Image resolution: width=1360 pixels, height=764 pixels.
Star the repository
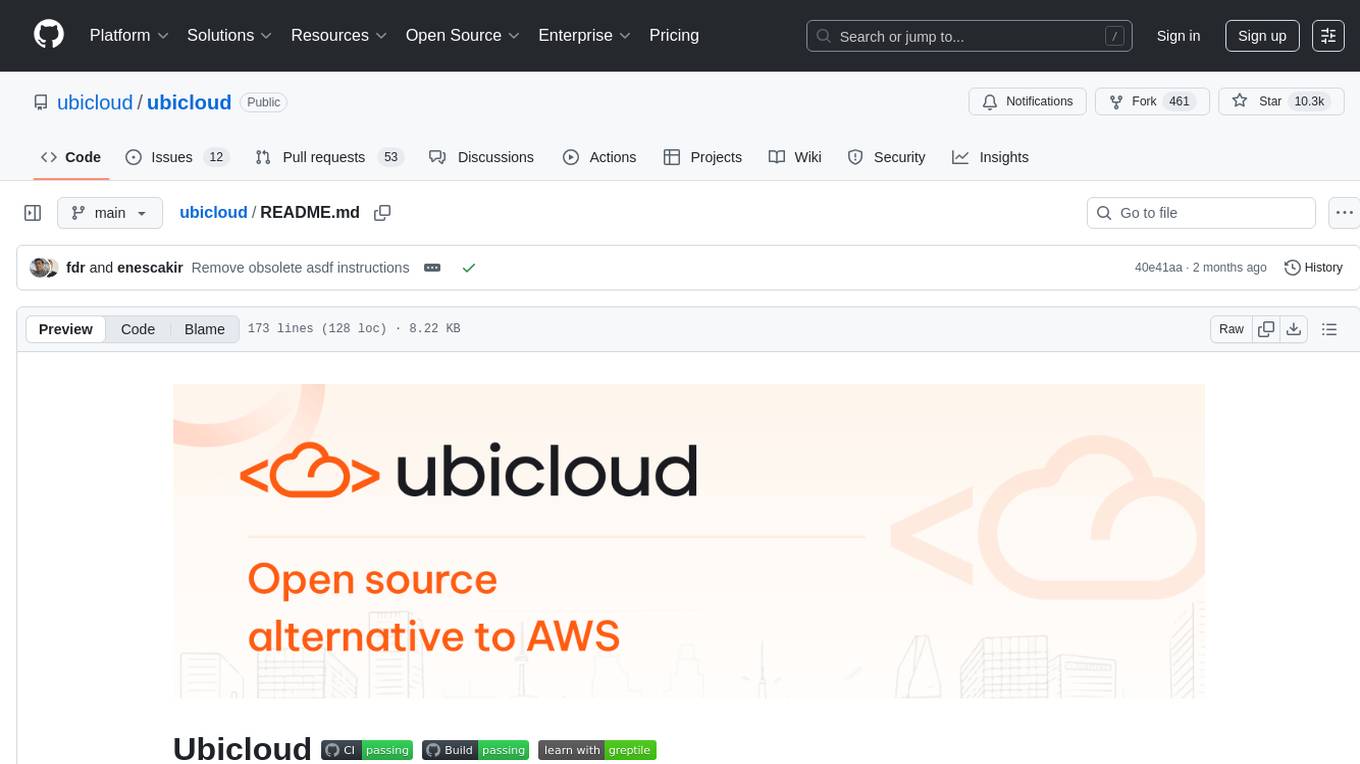(1281, 101)
